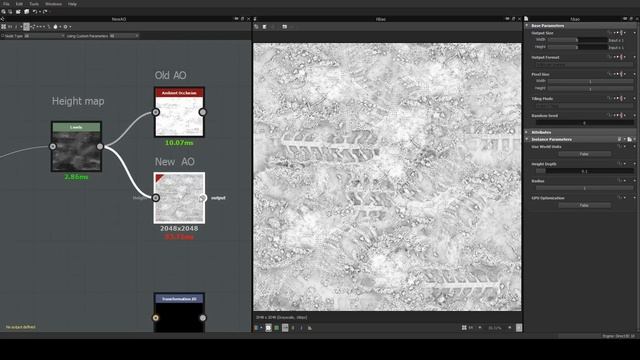Click the four-square layout icon in graph toolbar
Image resolution: width=640 pixels, height=360 pixels.
[3, 27]
